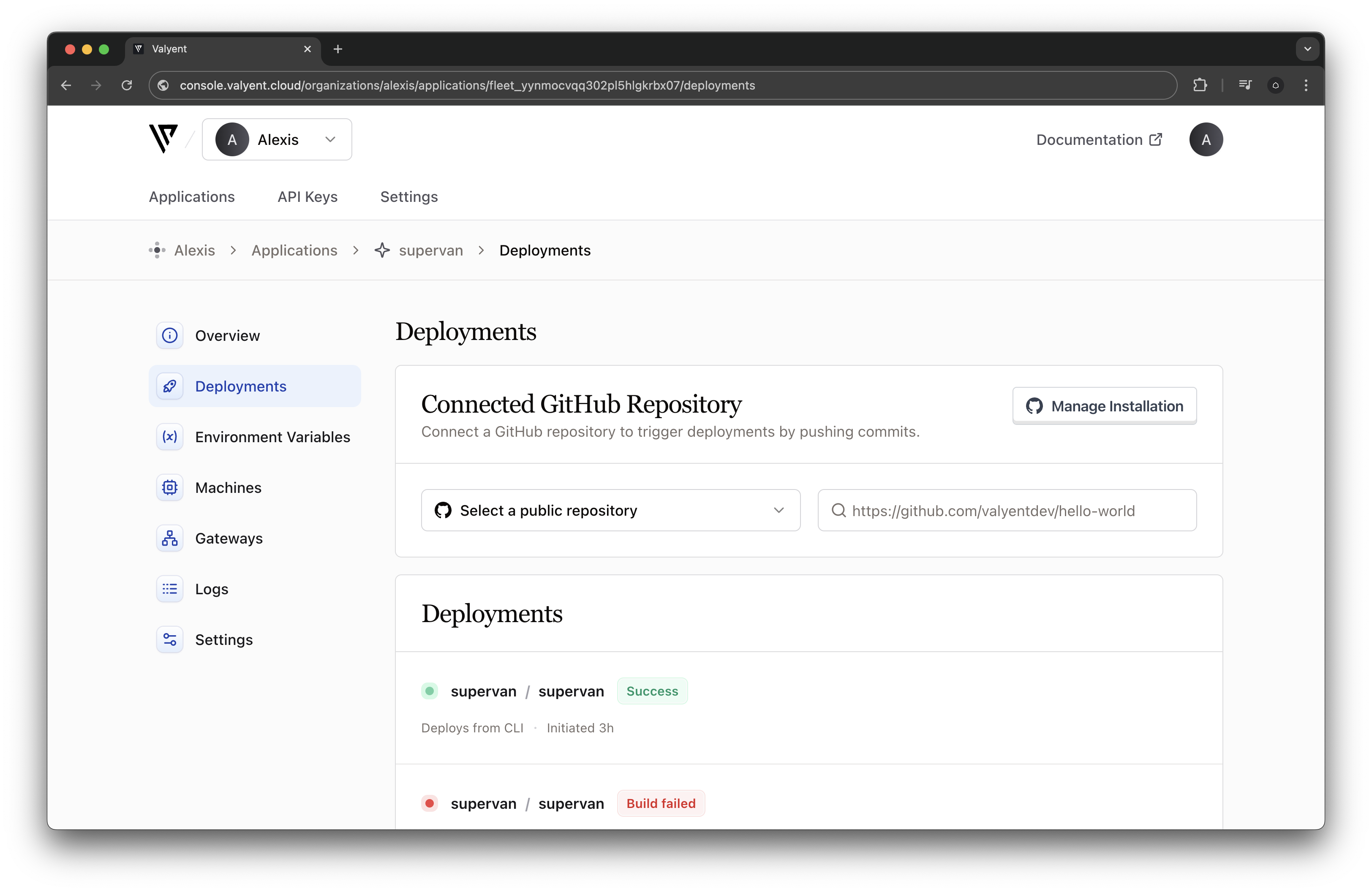Click the Manage Installation button

1104,406
